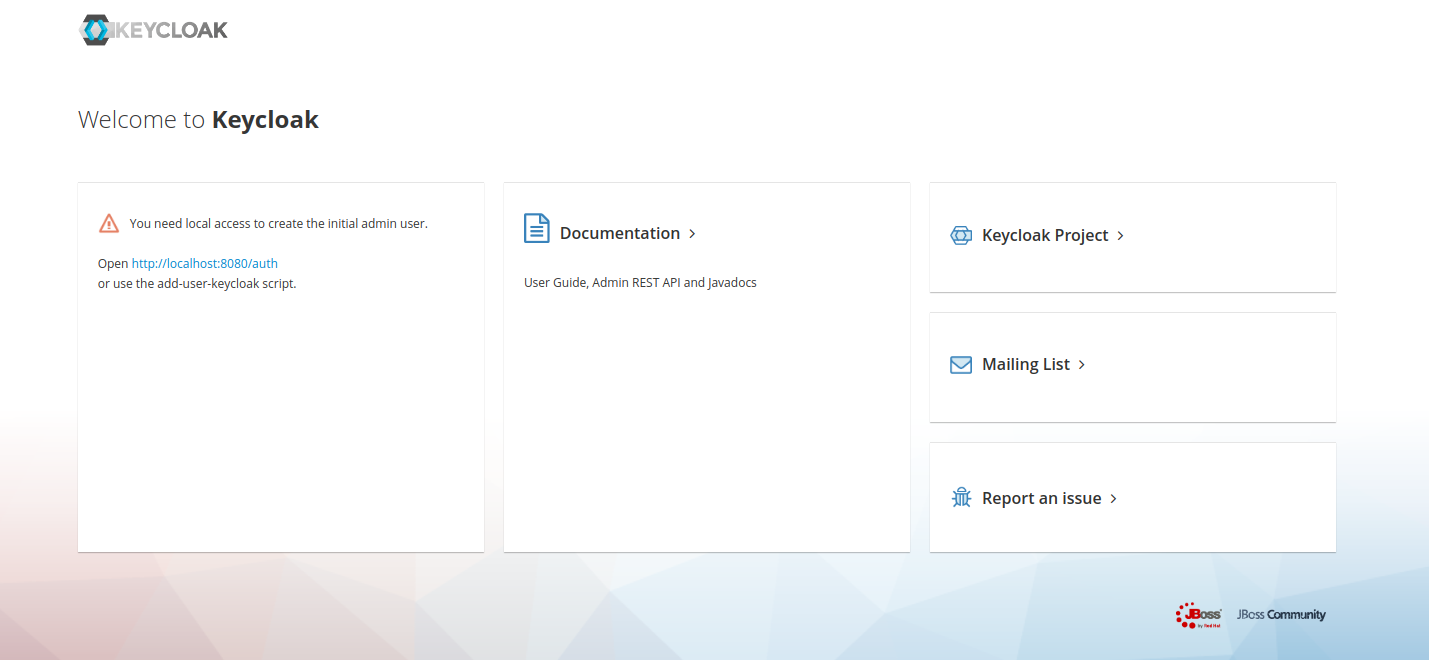The height and width of the screenshot is (660, 1429).
Task: Click the warning triangle icon
Action: click(109, 223)
